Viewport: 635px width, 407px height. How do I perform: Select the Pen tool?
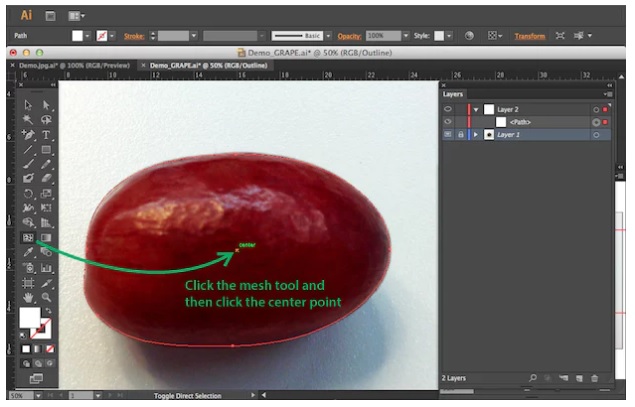[28, 135]
